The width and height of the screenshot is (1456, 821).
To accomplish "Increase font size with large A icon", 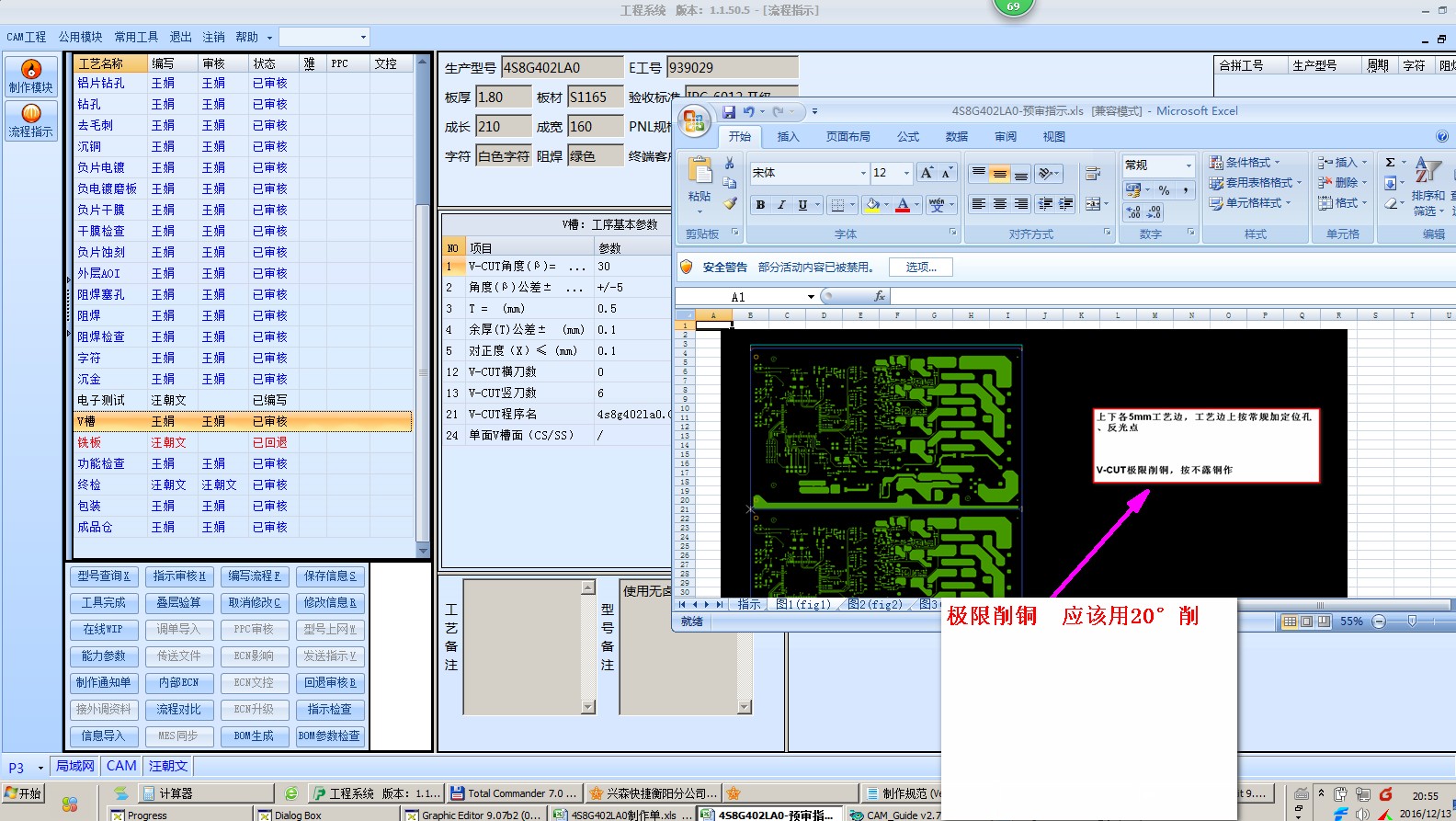I will tap(927, 173).
